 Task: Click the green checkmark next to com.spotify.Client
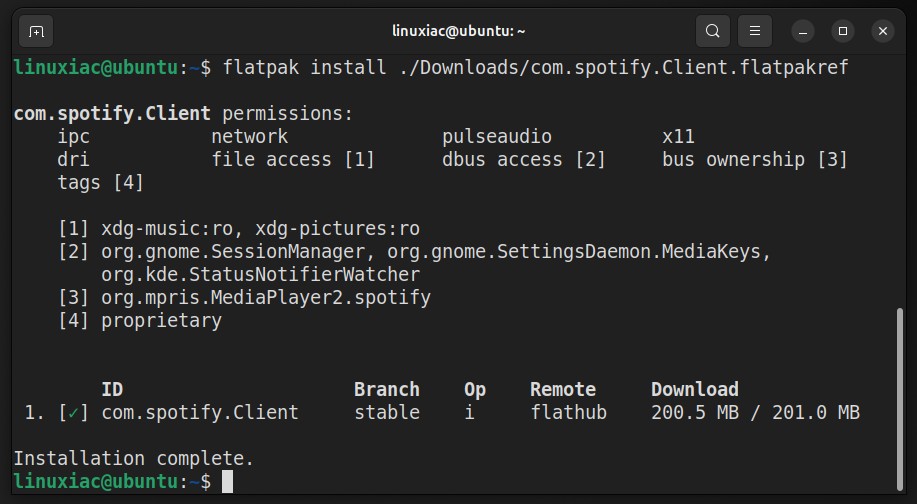[73, 413]
